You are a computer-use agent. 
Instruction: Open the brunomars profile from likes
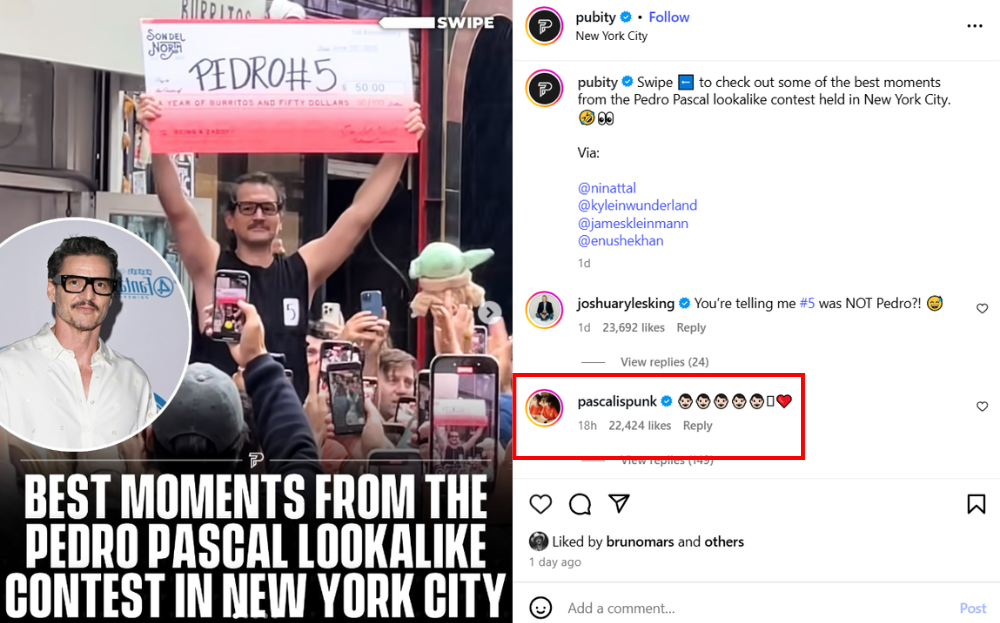point(640,541)
